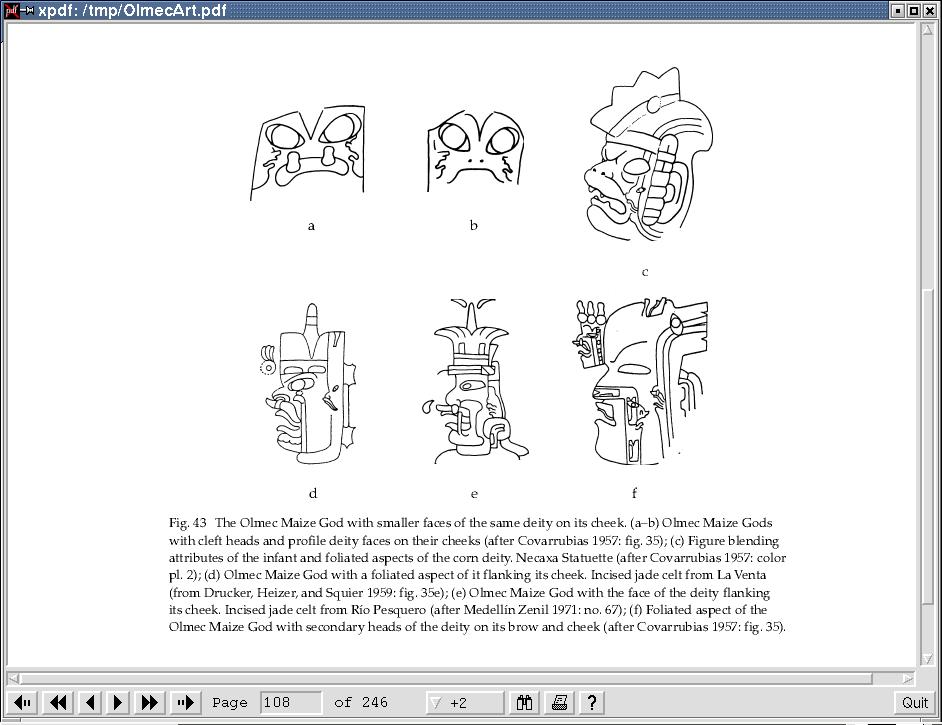Go back to previous visited page (dotted left arrow)
This screenshot has width=942, height=725.
click(23, 702)
